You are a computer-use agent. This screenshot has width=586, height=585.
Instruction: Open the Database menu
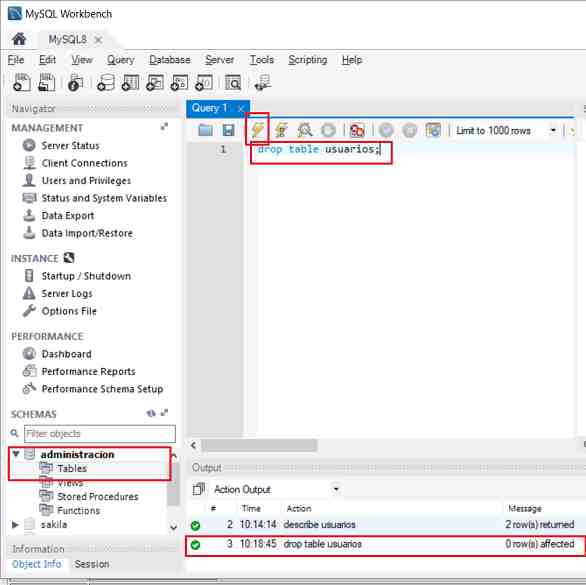[170, 60]
